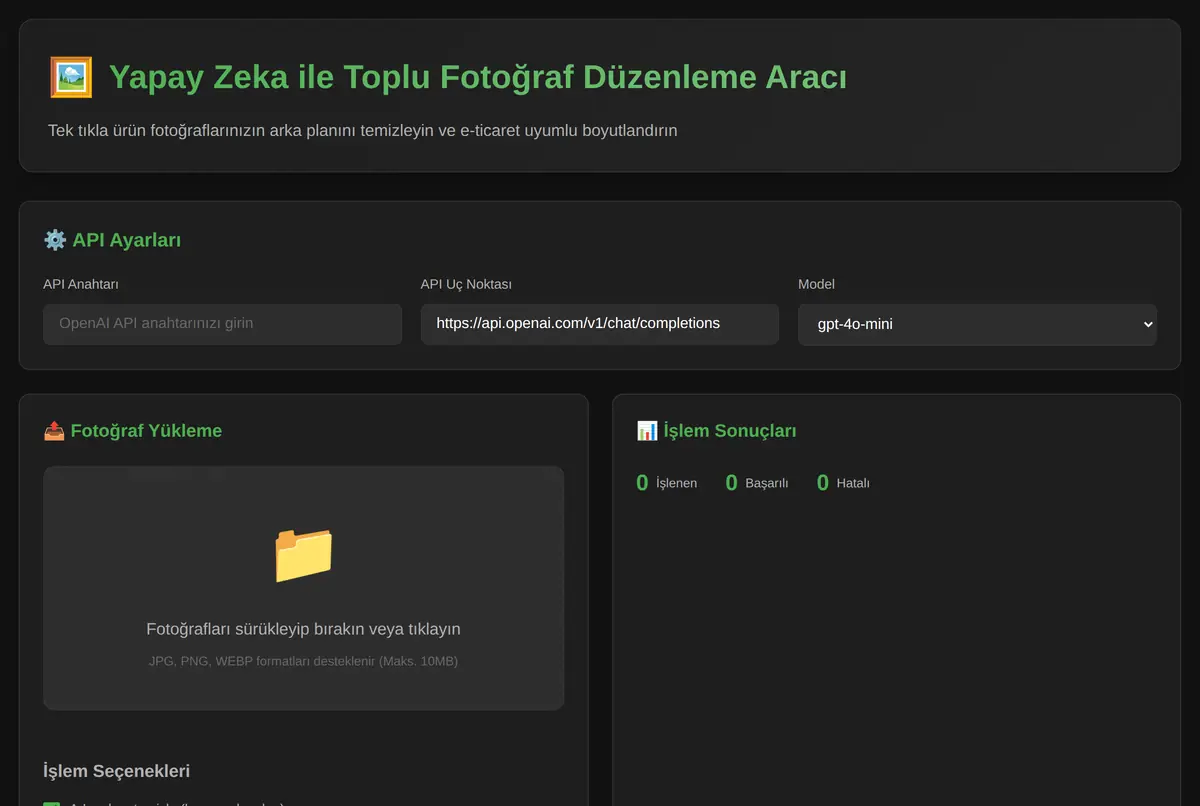Click the gear icon beside API Ayarları
Image resolution: width=1200 pixels, height=806 pixels.
pyautogui.click(x=54, y=240)
